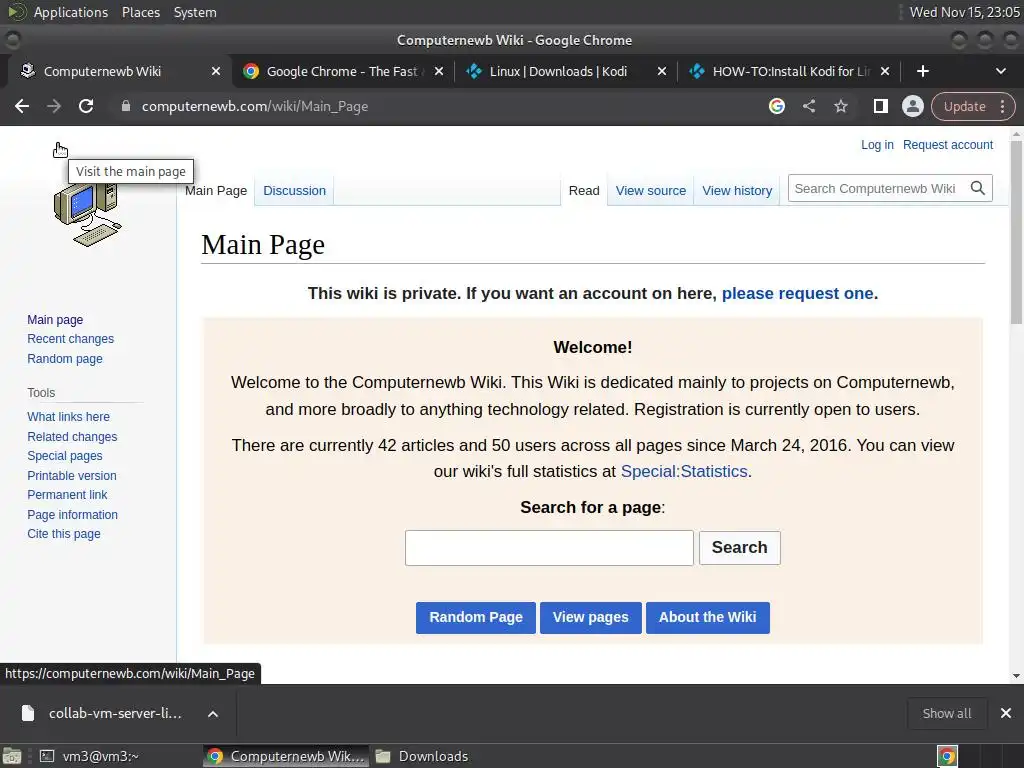
Task: Switch to the HOW-TO:Install Kodi tab
Action: pyautogui.click(x=784, y=71)
